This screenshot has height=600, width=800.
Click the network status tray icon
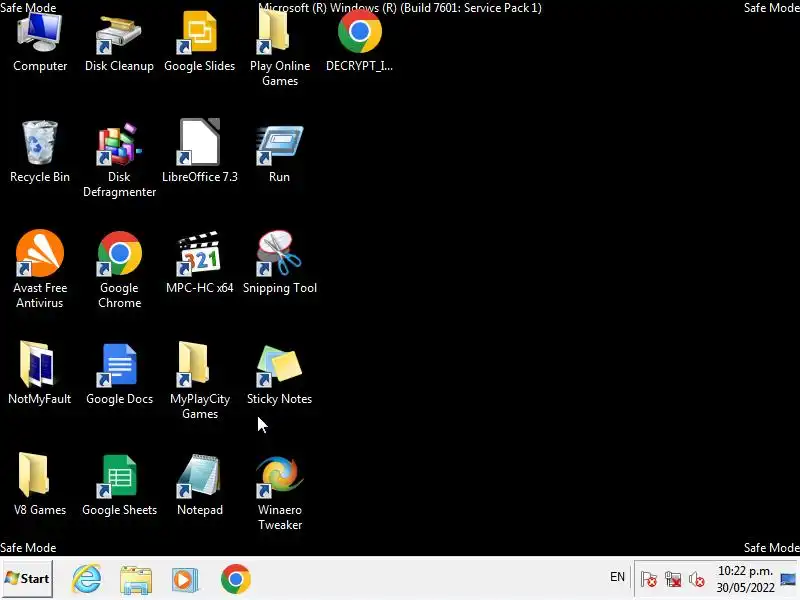[x=673, y=579]
